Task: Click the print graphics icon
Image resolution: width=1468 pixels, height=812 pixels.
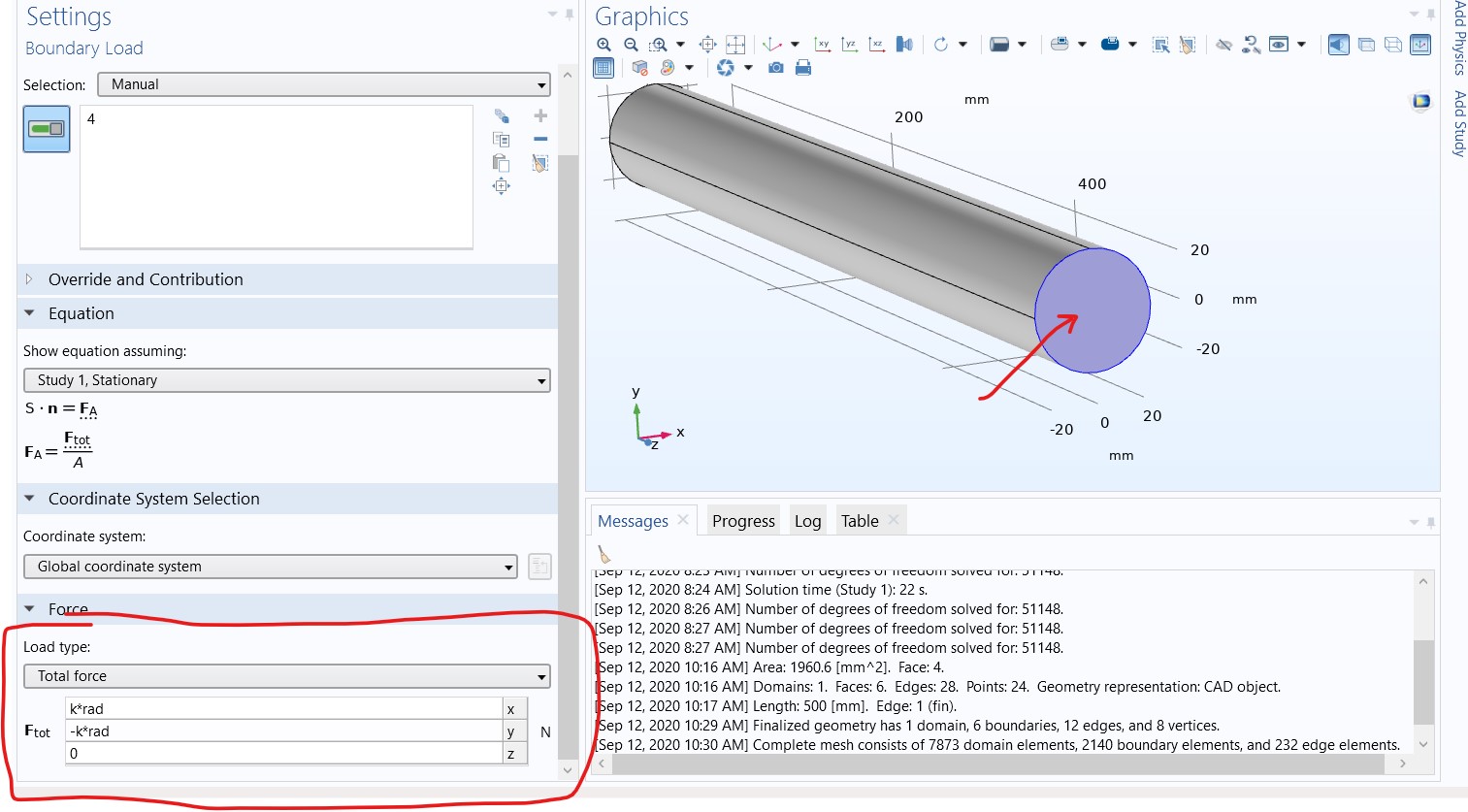Action: (803, 68)
